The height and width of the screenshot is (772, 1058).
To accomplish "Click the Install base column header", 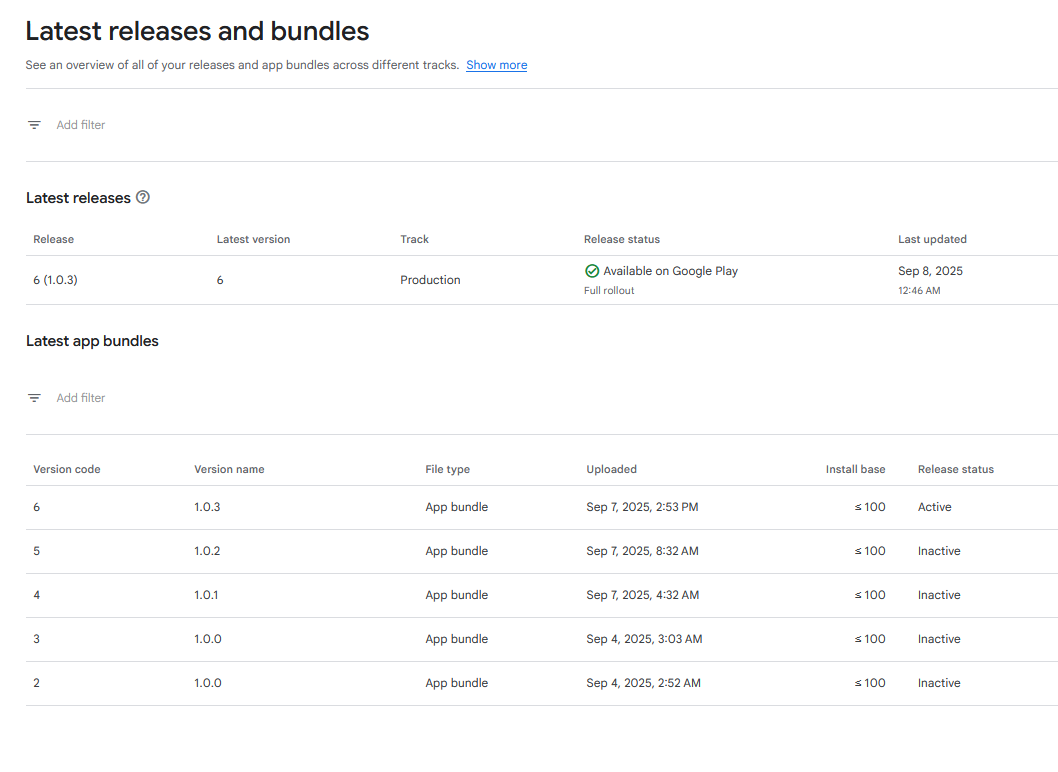I will [x=856, y=470].
